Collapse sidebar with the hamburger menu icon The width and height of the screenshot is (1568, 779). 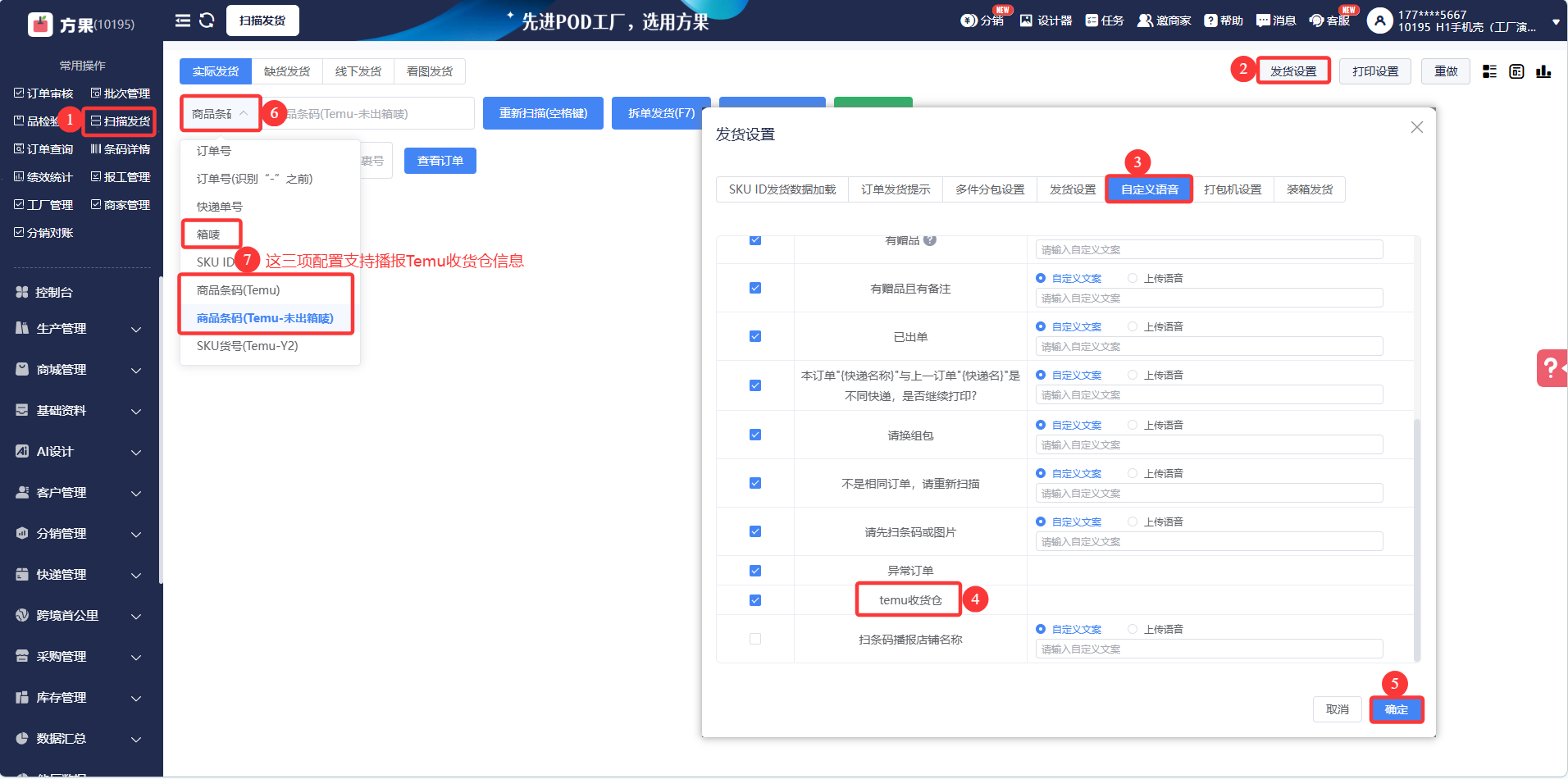[x=183, y=20]
